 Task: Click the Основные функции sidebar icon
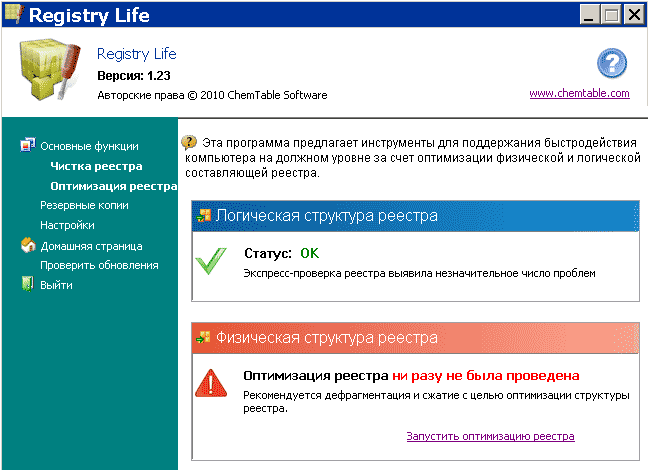(x=28, y=145)
